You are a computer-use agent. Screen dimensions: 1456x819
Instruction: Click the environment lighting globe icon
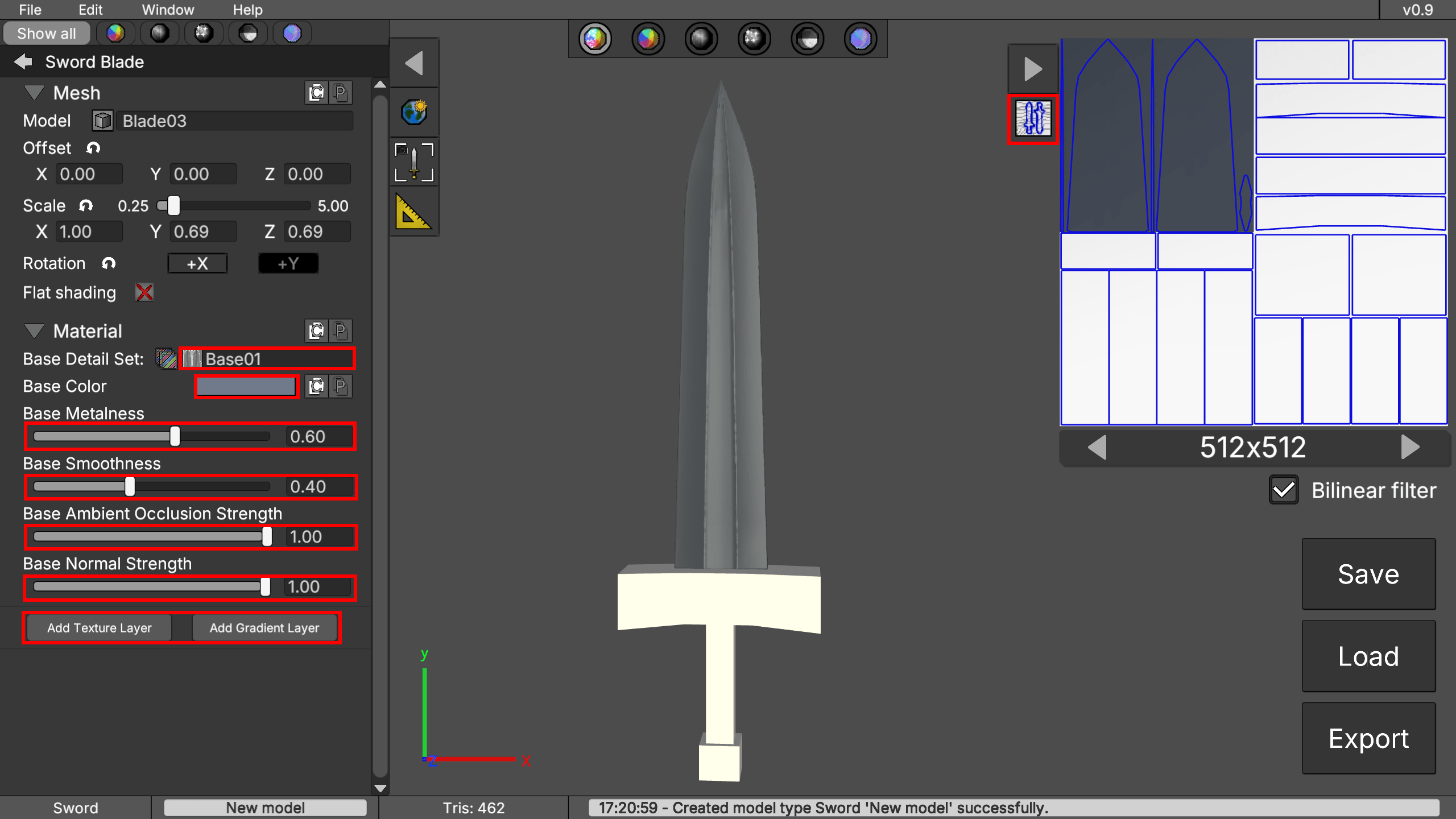click(x=414, y=112)
